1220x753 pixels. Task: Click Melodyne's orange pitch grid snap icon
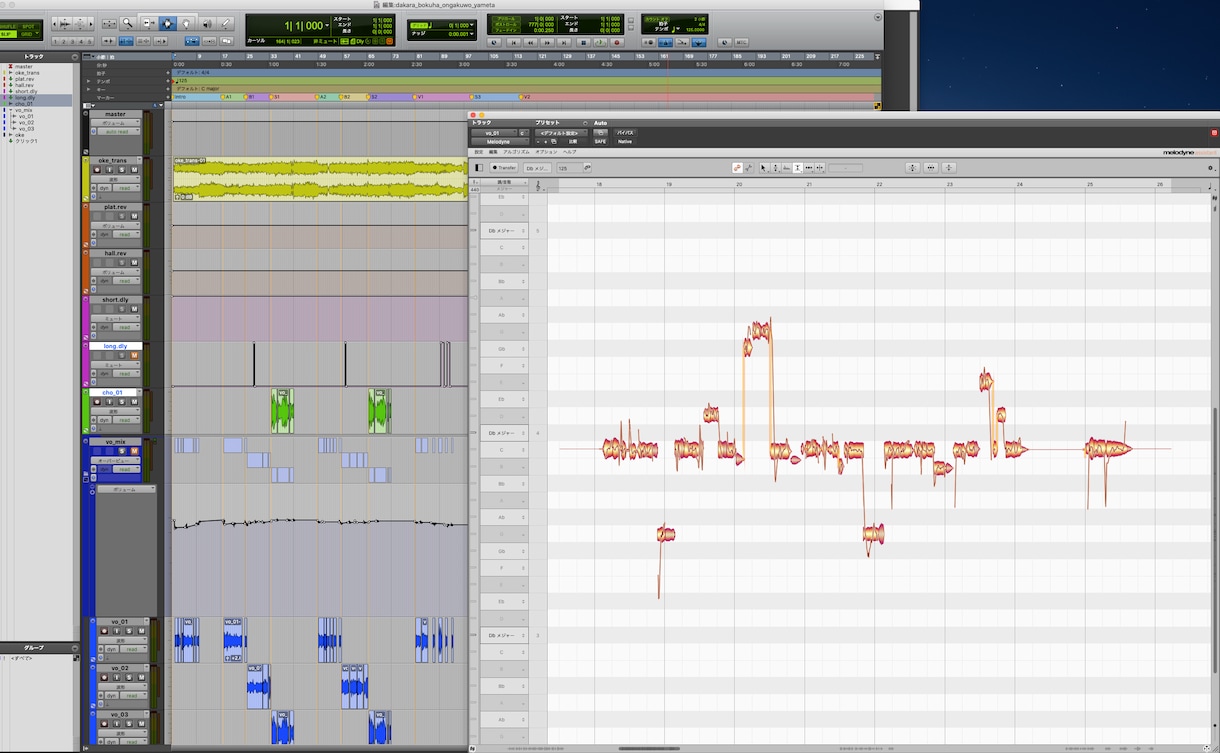coord(736,168)
